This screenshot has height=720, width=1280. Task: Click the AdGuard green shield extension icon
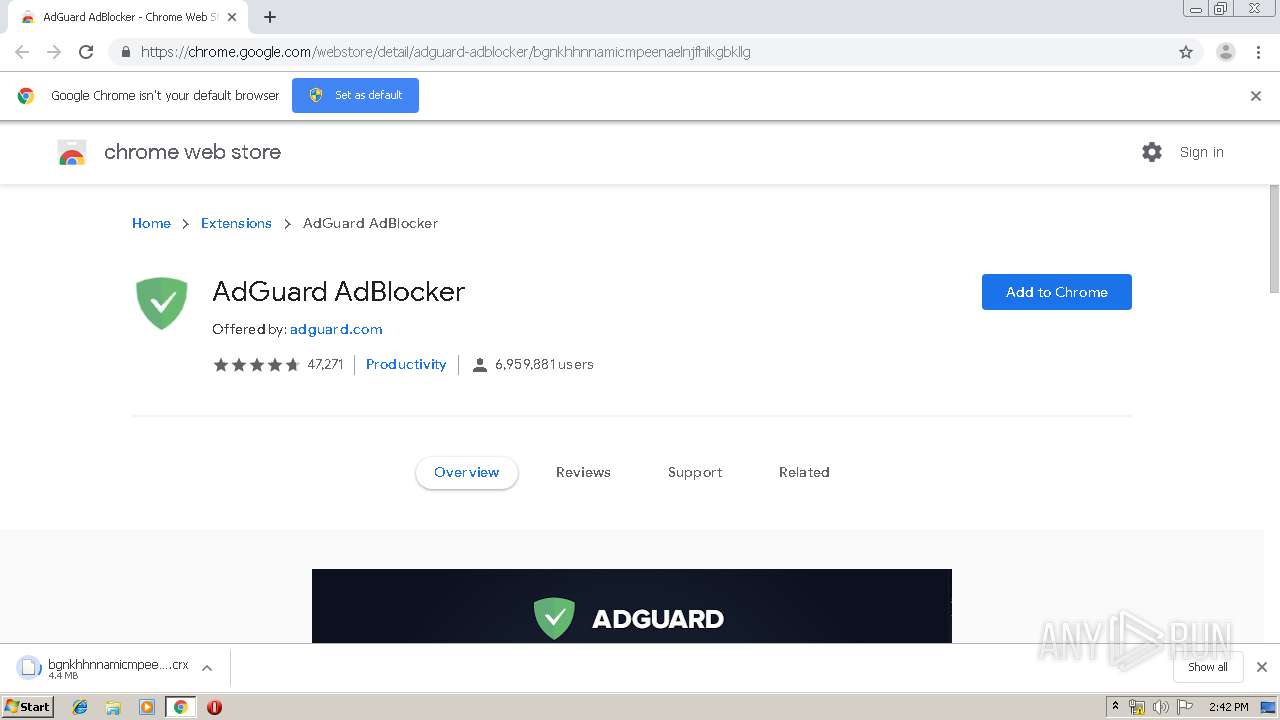point(162,303)
